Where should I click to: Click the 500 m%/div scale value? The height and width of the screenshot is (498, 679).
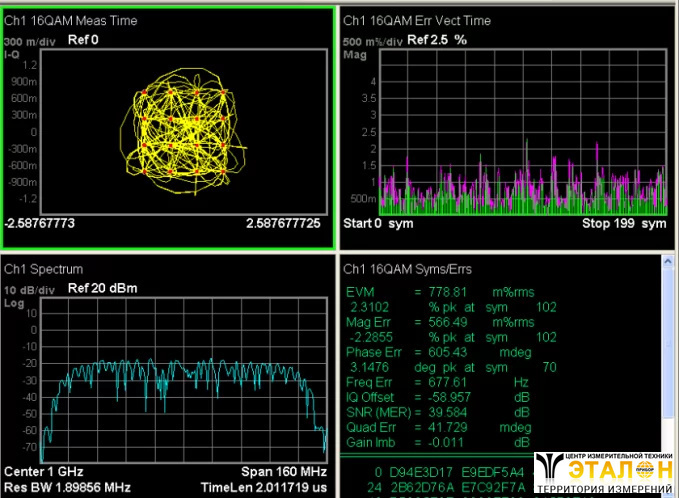371,41
